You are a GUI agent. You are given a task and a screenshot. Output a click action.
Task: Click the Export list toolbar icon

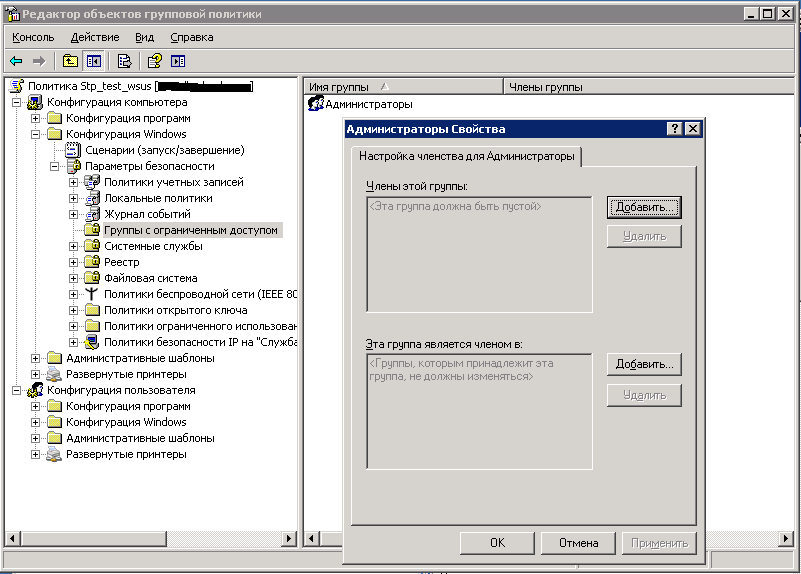point(124,61)
